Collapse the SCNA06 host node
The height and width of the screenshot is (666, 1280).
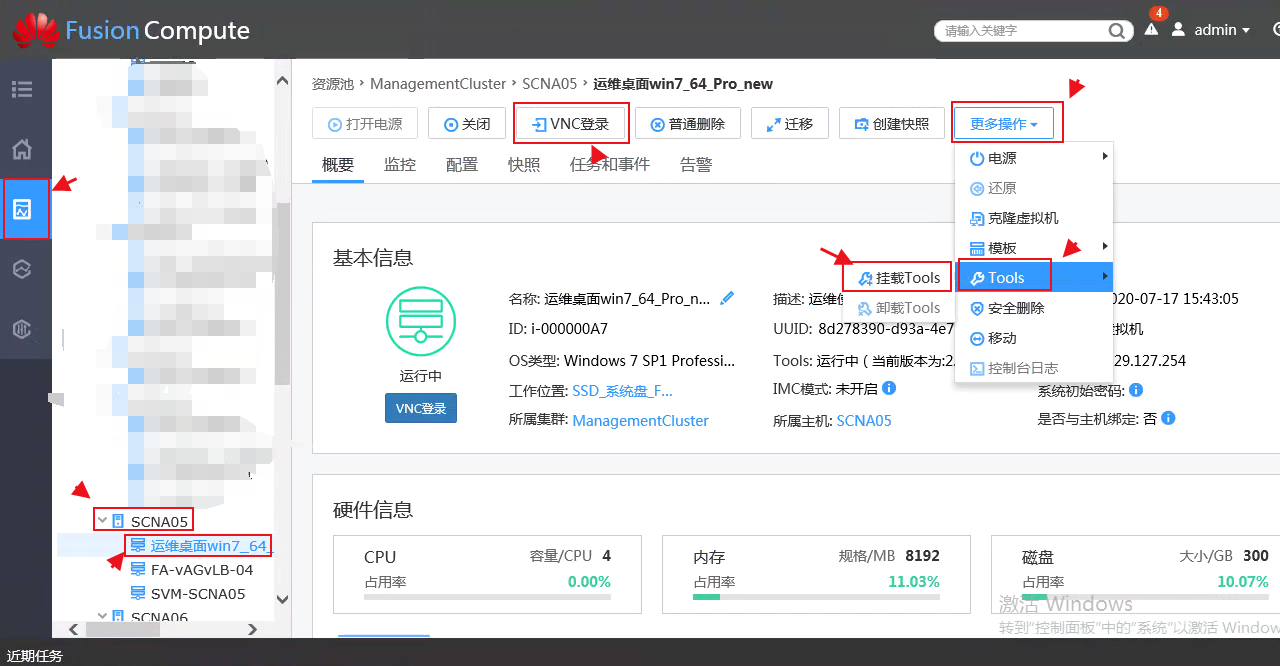pyautogui.click(x=102, y=617)
